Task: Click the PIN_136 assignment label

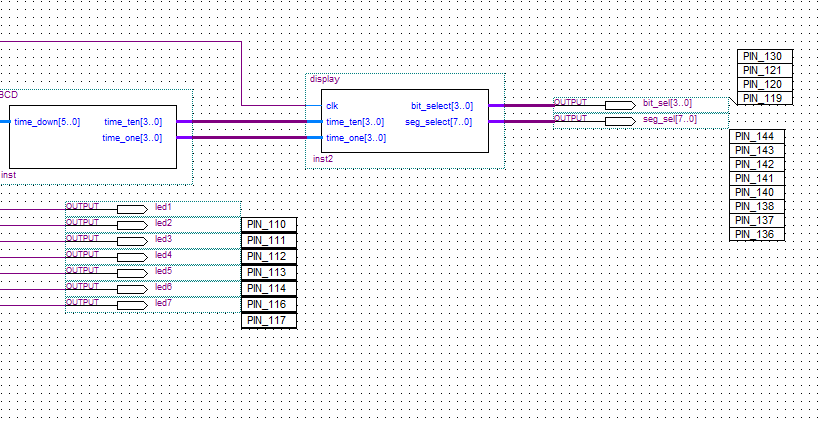Action: pyautogui.click(x=757, y=234)
